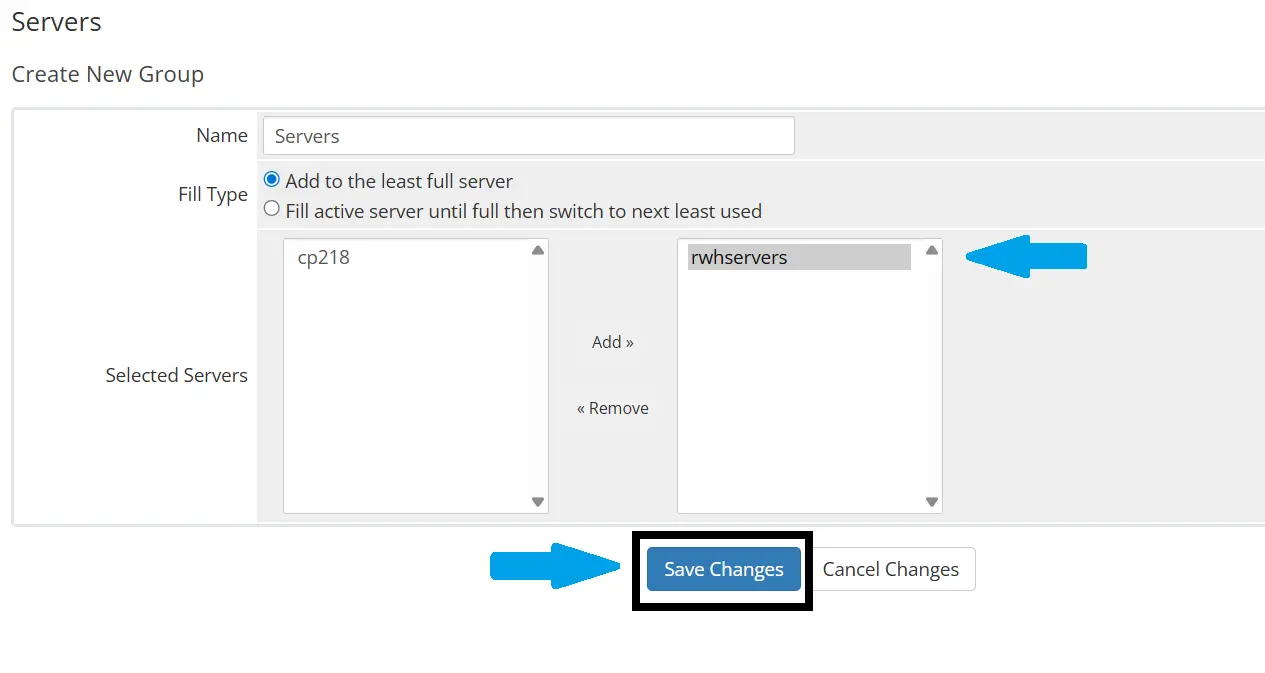The height and width of the screenshot is (673, 1265).
Task: Select 'Add to the least full server' option
Action: 271,180
